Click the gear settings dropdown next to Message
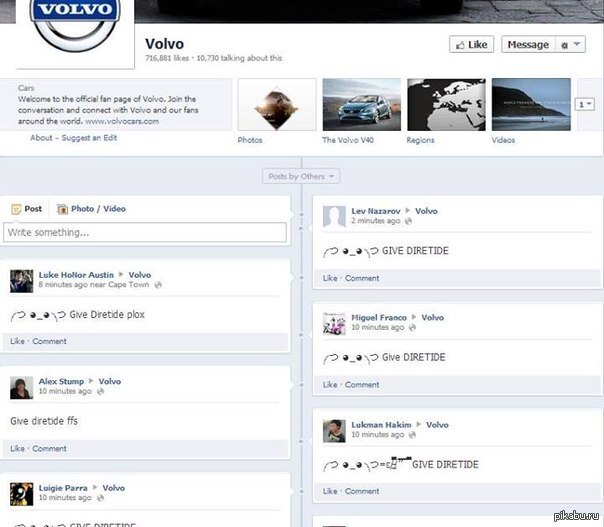 tap(571, 45)
